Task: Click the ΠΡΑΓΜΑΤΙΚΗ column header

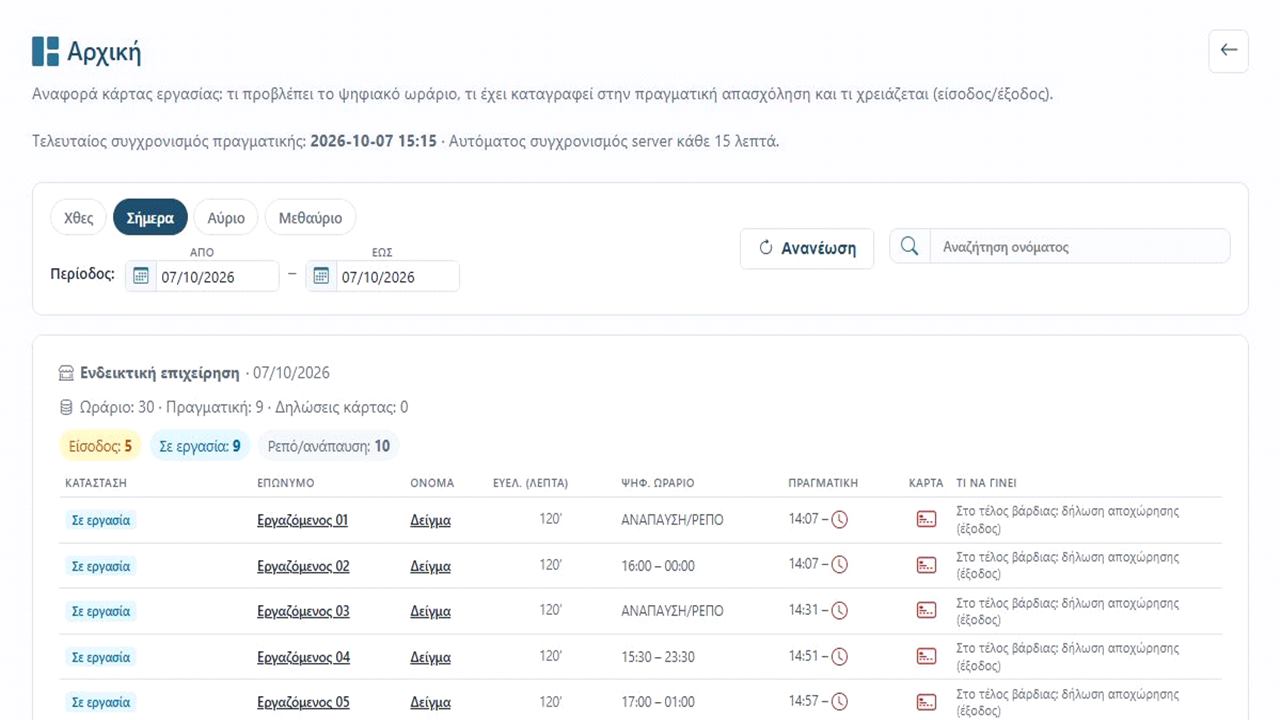Action: [x=823, y=483]
